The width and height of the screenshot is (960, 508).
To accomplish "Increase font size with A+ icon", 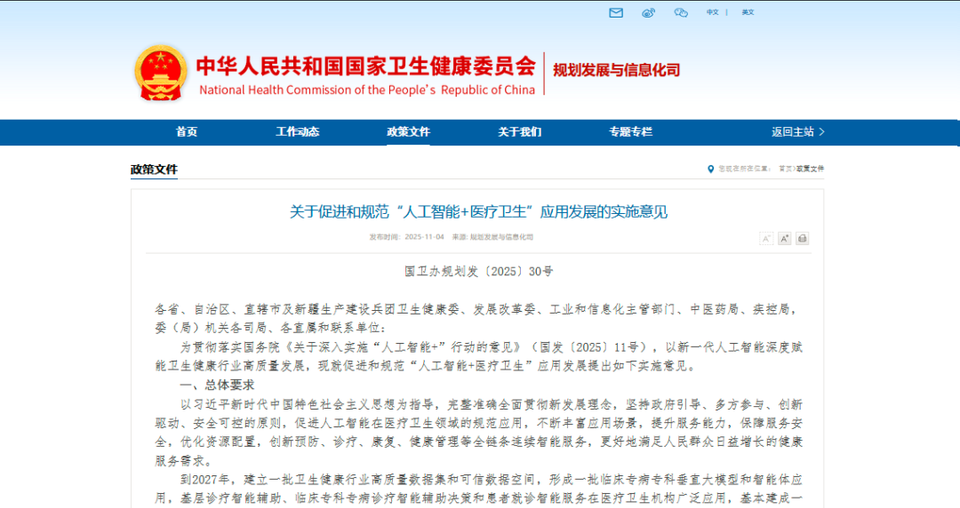I will tap(784, 239).
